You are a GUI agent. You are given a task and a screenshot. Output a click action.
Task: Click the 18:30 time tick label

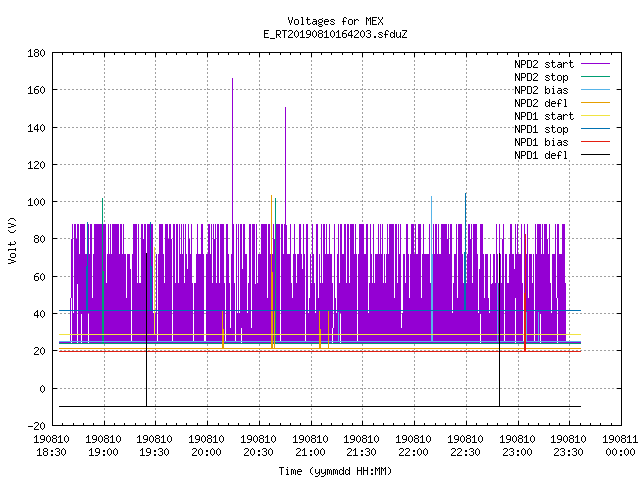click(51, 446)
